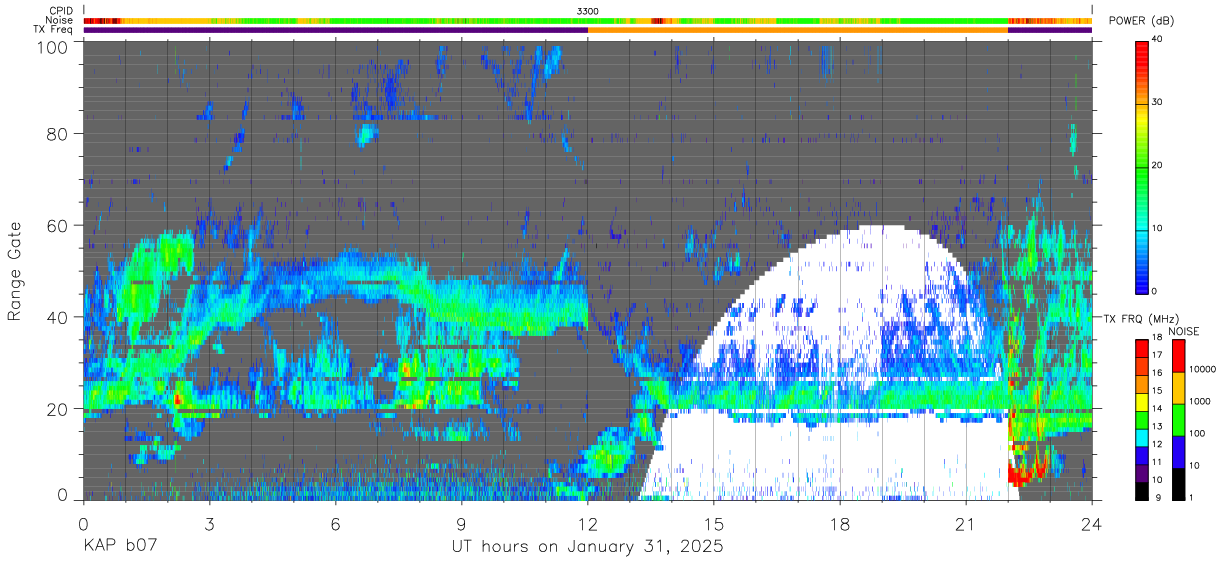Click the orange segment of the TX Freq strip
The height and width of the screenshot is (567, 1228).
(x=798, y=30)
